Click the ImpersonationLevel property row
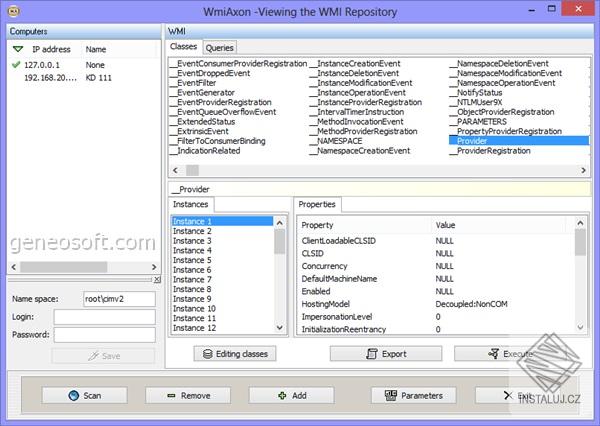Image resolution: width=600 pixels, height=426 pixels. click(436, 317)
